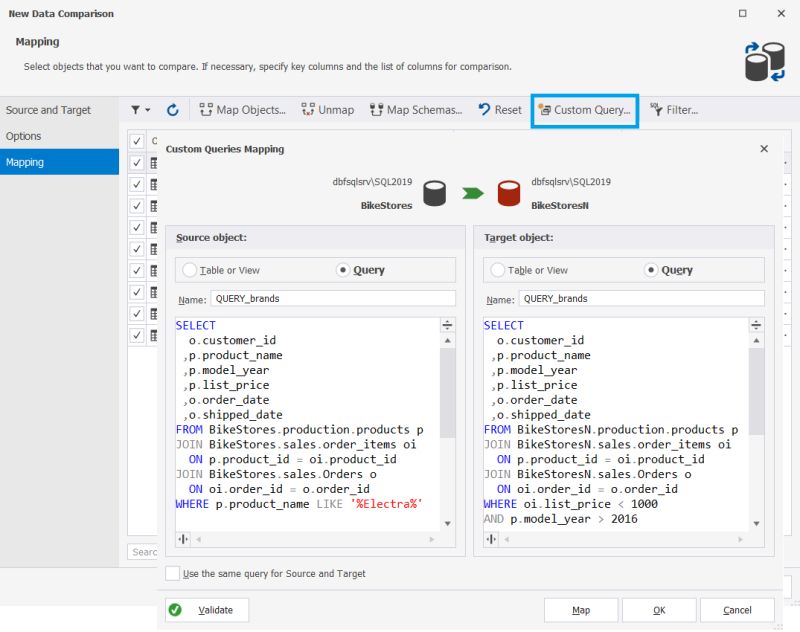Click the Search box below mapping grid

pos(143,552)
